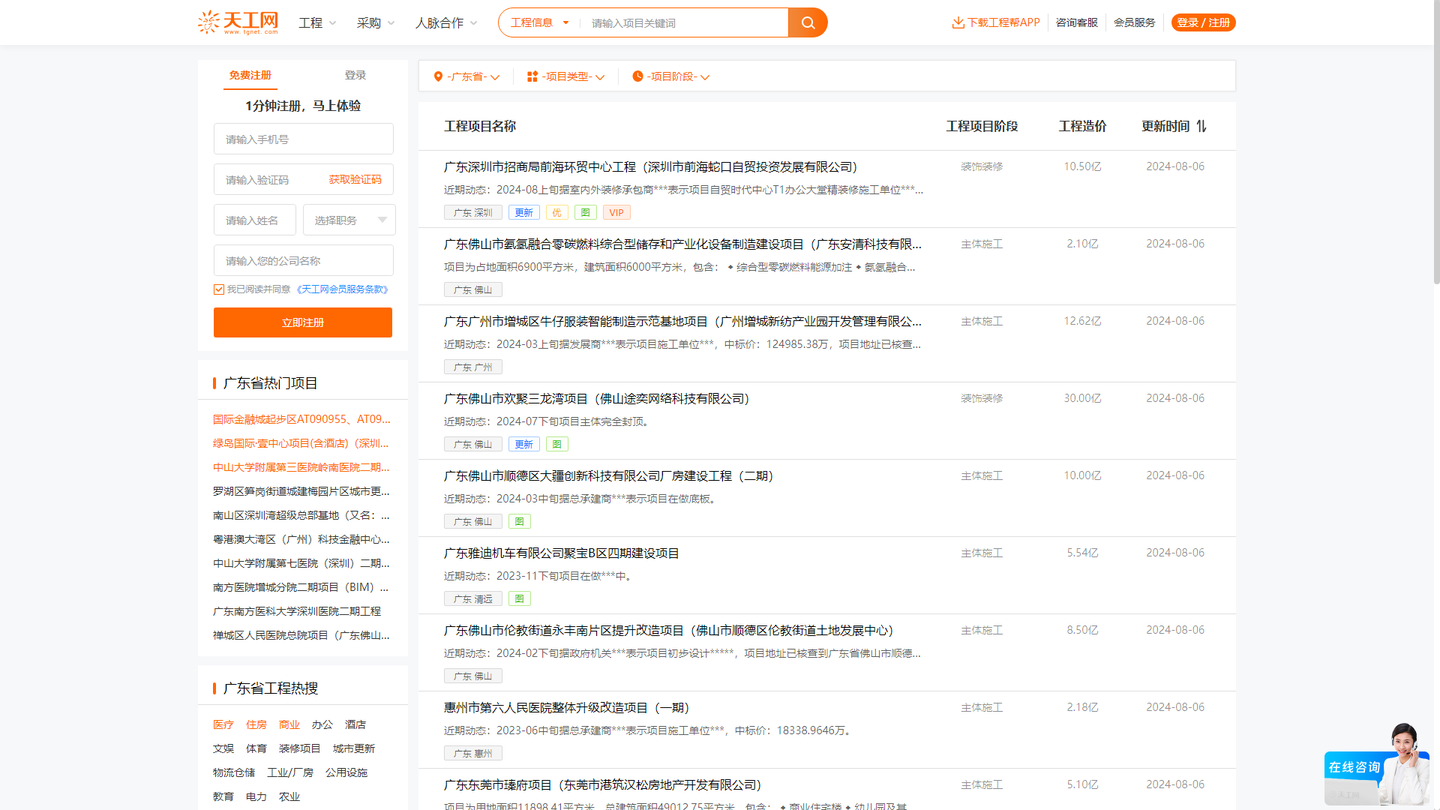Click the 广东 清远 location tag
The image size is (1440, 810).
[x=473, y=599]
